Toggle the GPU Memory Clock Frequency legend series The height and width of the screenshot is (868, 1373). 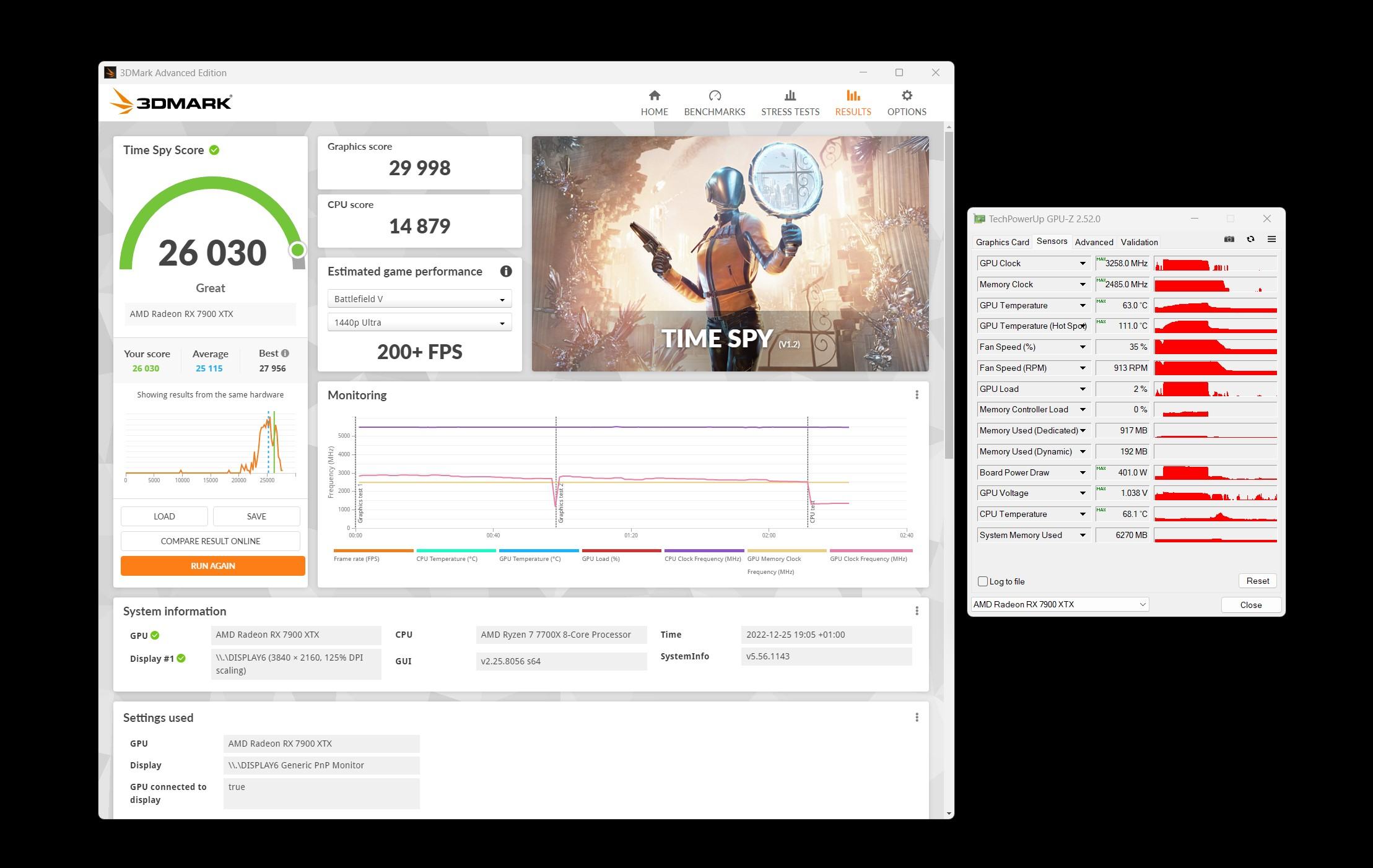click(787, 562)
